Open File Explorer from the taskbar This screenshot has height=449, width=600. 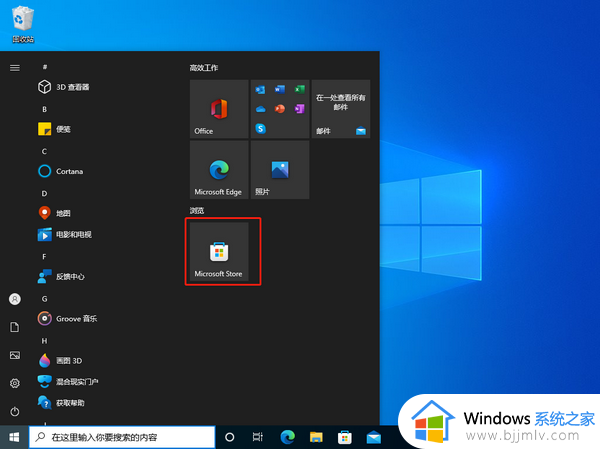316,437
